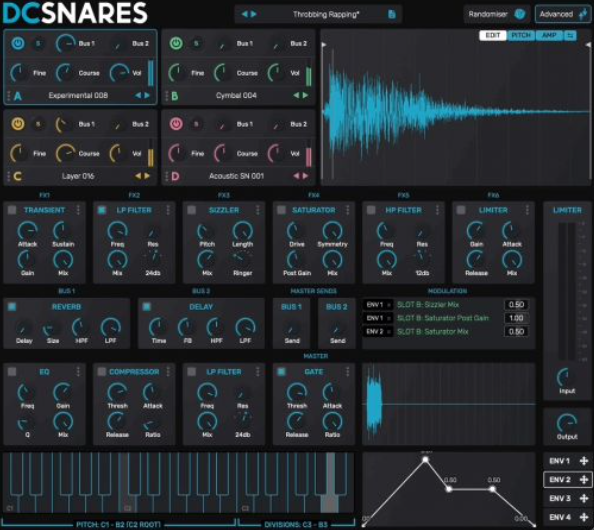Screen dimensions: 594x530
Task: Toggle power for layer B
Action: pyautogui.click(x=176, y=44)
